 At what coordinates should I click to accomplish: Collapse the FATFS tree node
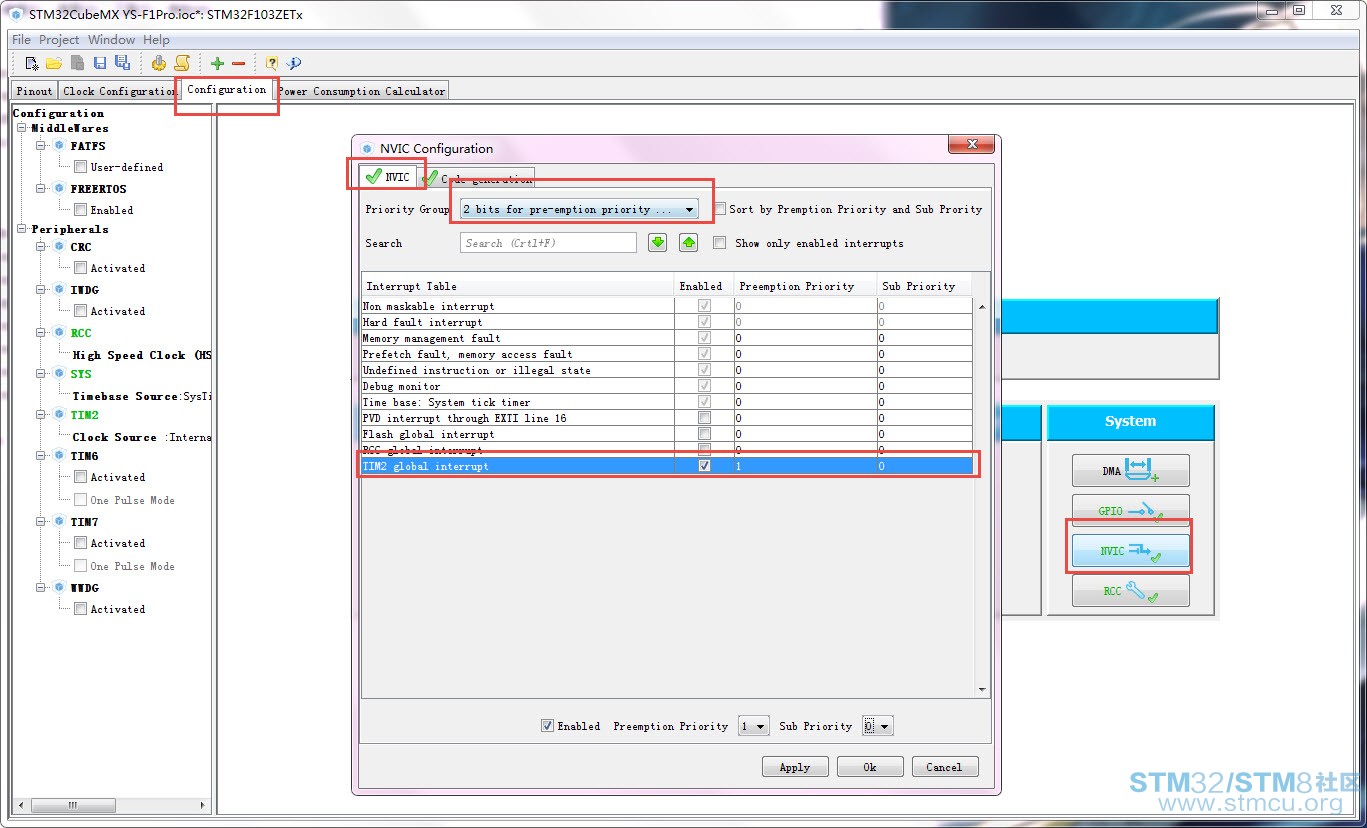pos(42,146)
